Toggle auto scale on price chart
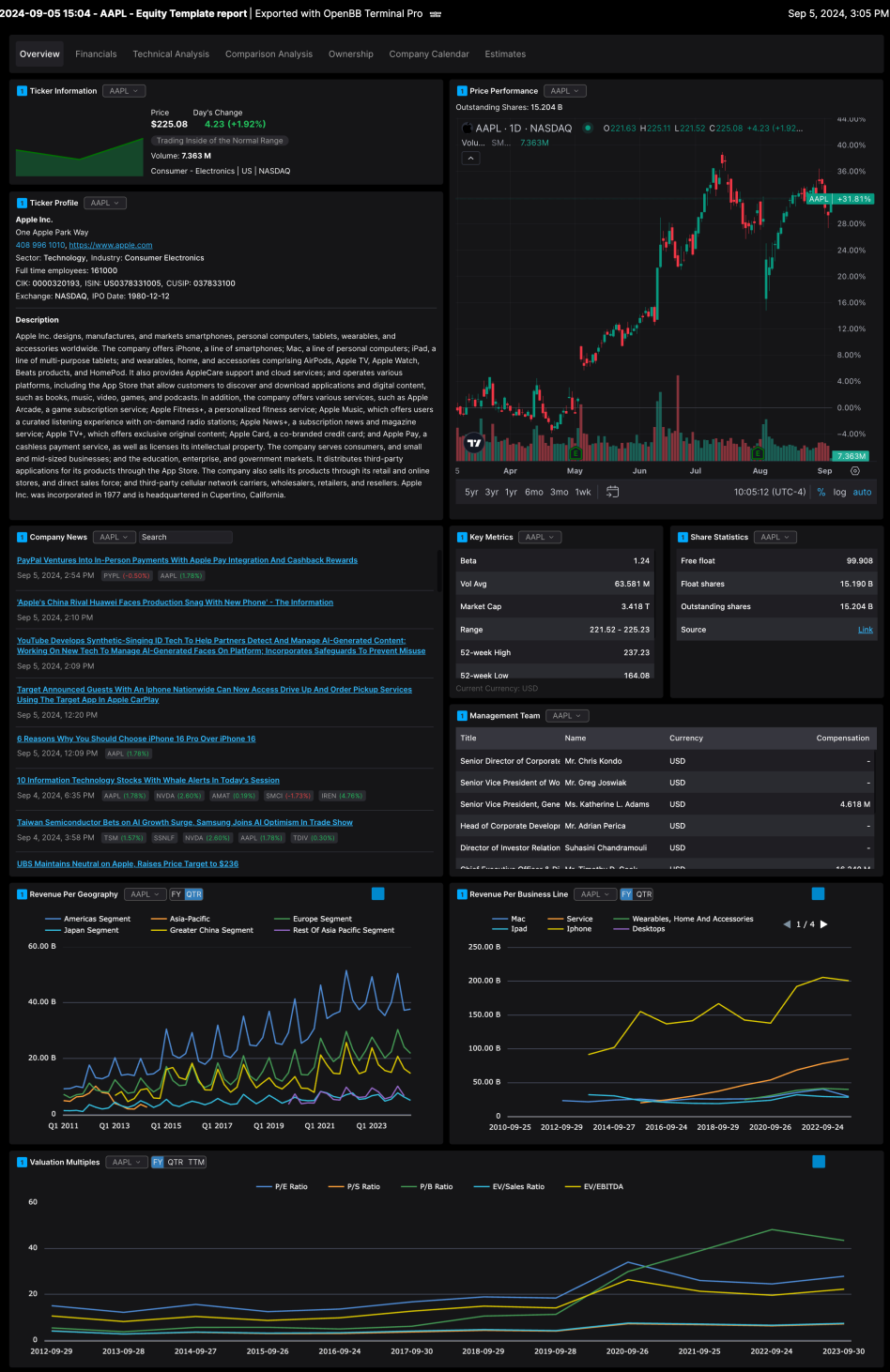 [x=862, y=492]
